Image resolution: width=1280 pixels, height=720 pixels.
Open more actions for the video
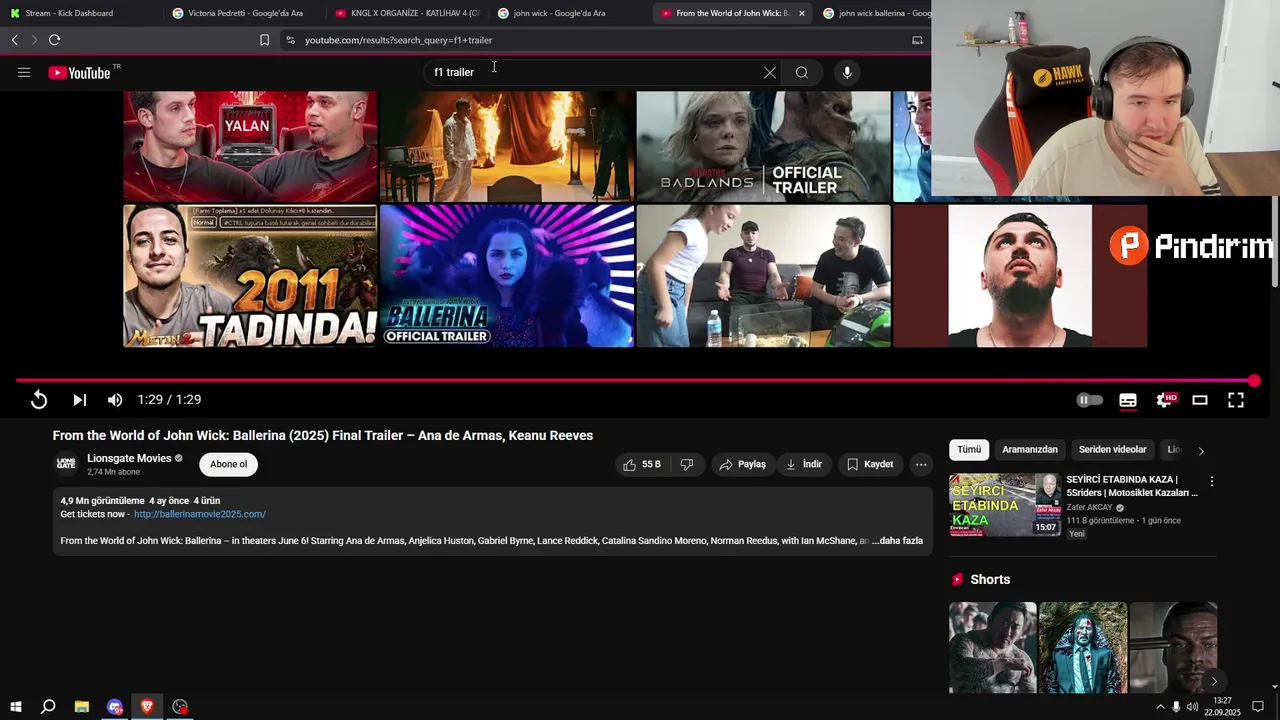(921, 464)
